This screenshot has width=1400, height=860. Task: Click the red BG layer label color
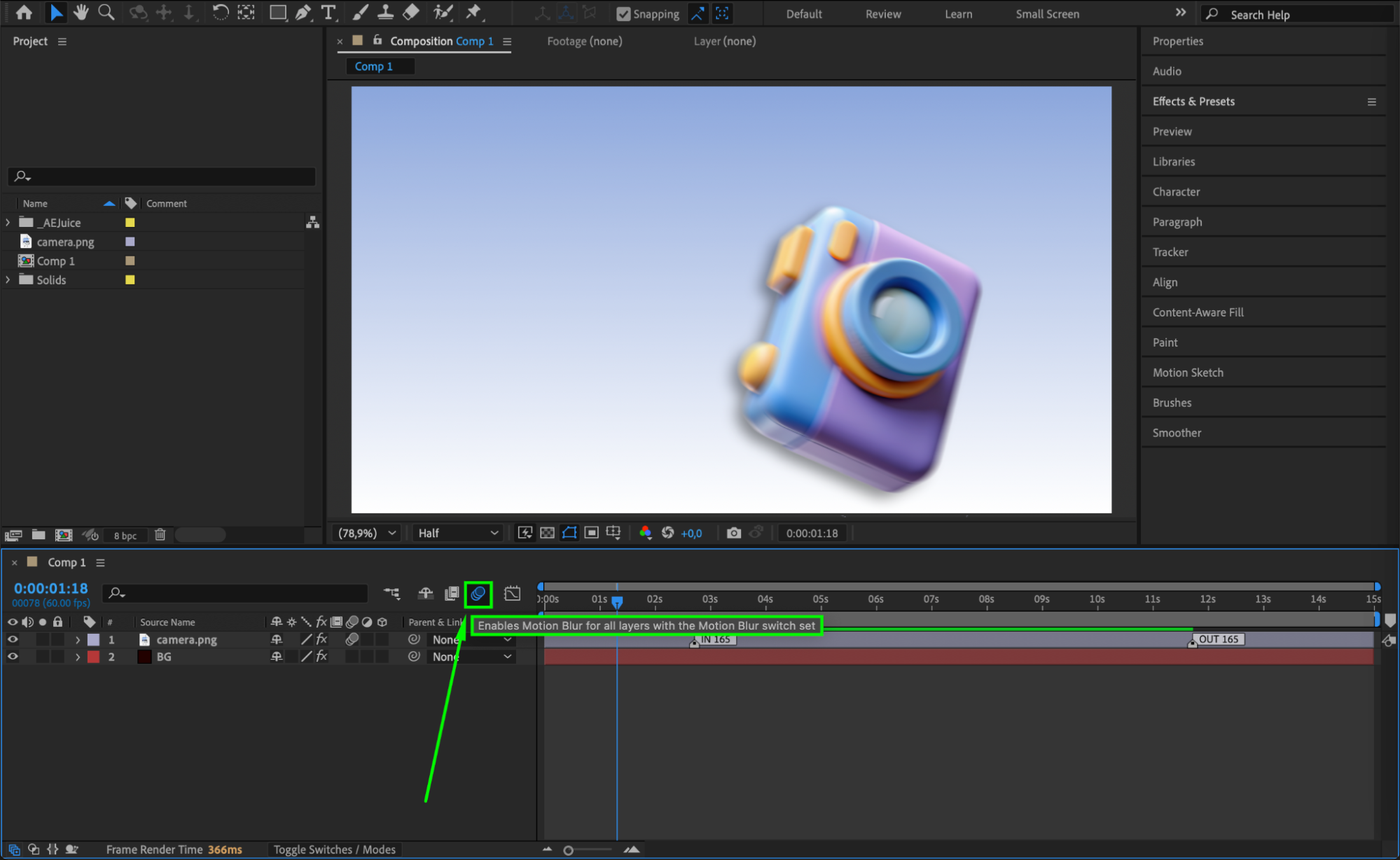pyautogui.click(x=93, y=657)
